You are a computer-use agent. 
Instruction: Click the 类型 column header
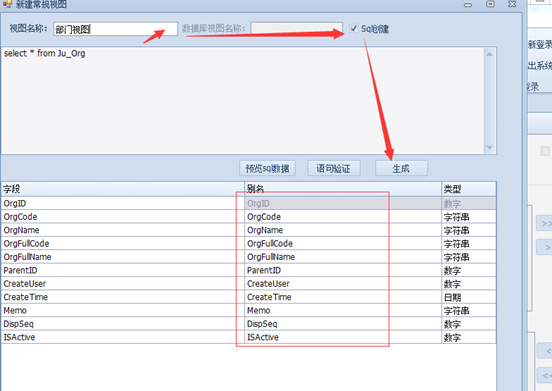[x=469, y=189]
